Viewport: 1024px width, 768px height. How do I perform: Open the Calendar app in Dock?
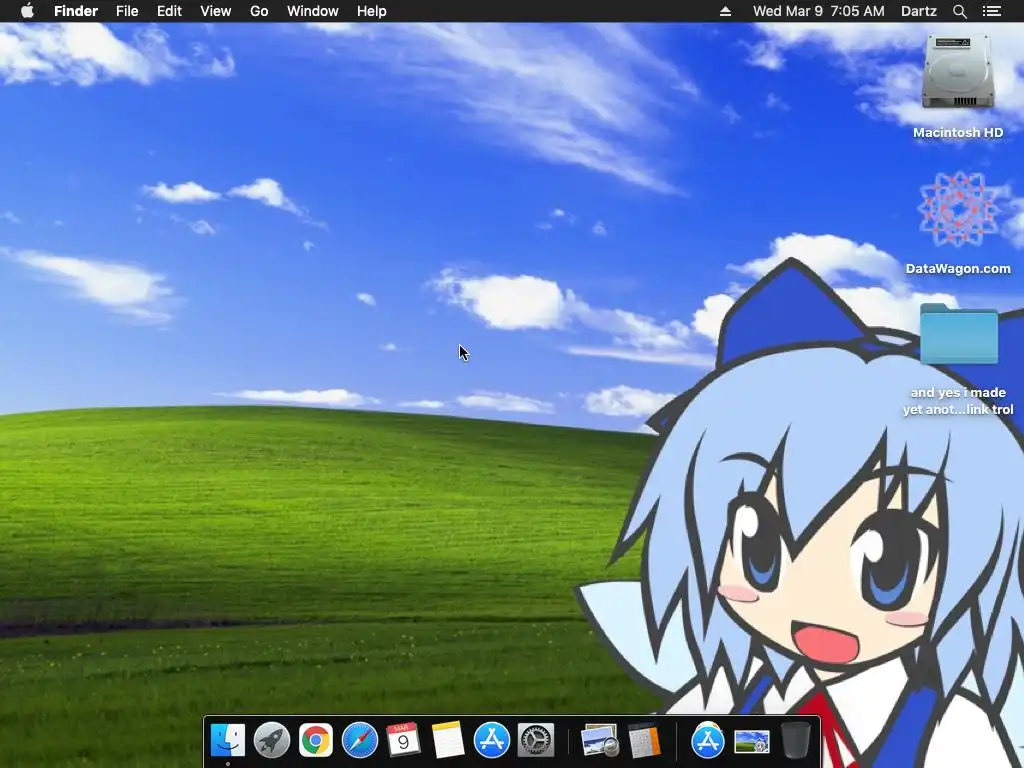403,741
